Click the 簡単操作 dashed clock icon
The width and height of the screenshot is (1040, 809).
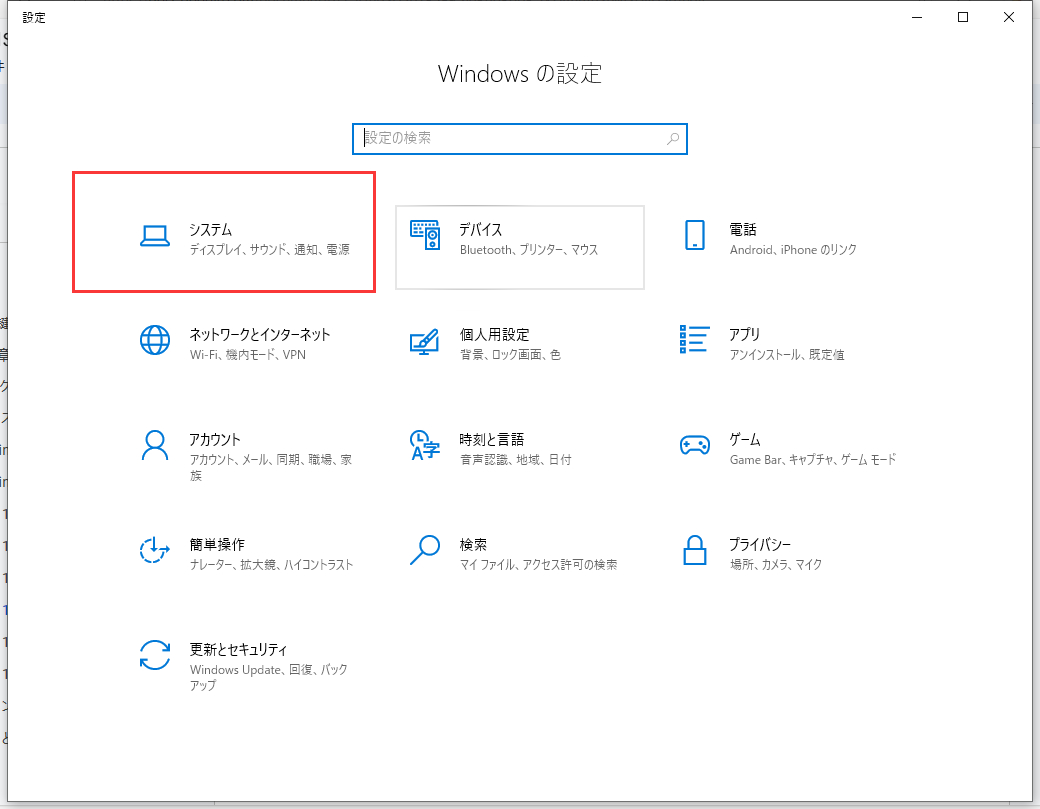(155, 550)
